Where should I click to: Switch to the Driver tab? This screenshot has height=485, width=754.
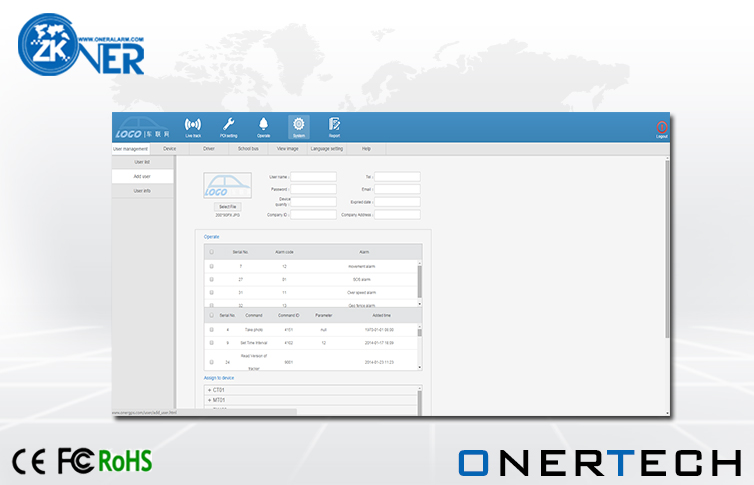[x=209, y=149]
